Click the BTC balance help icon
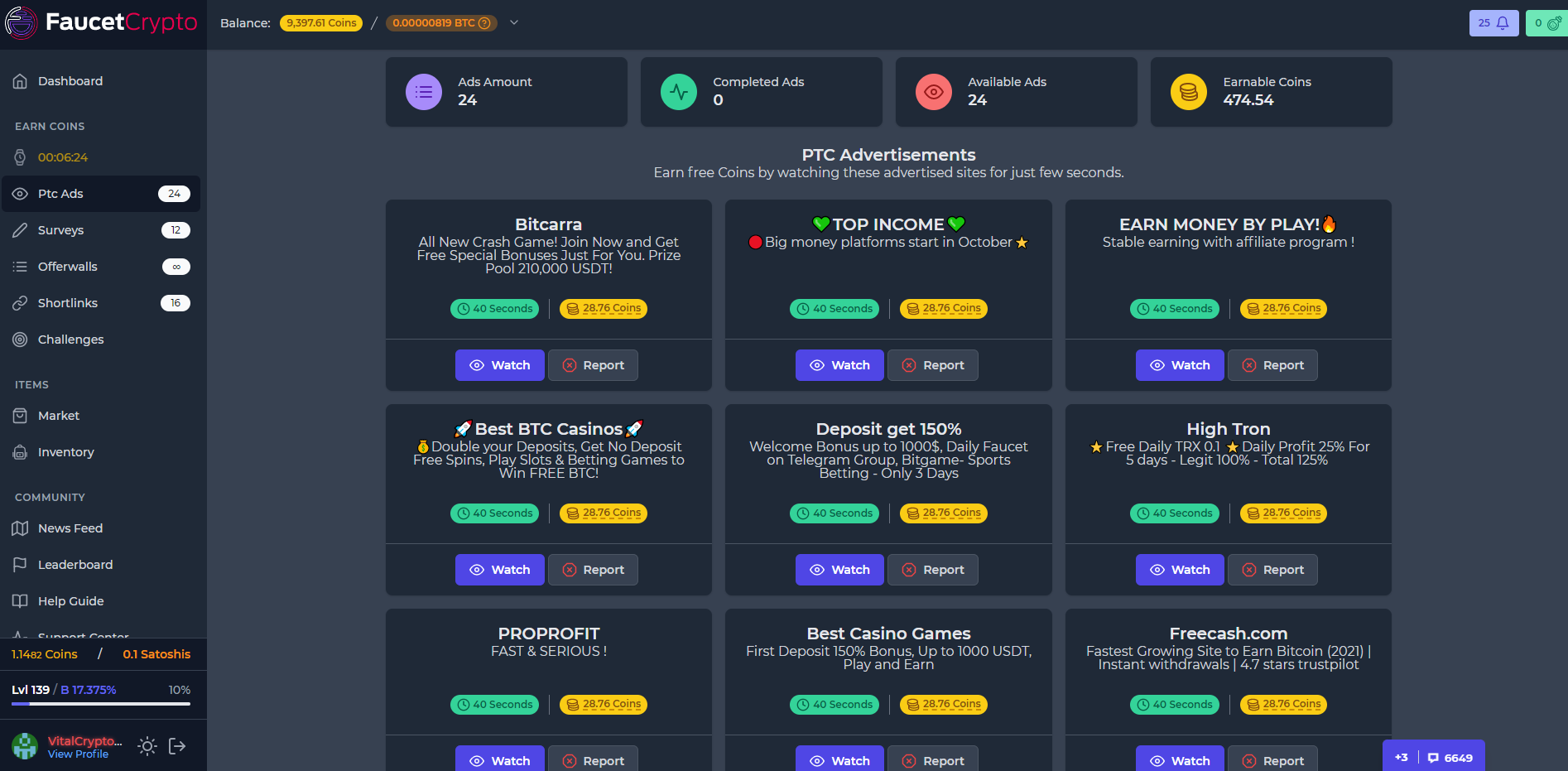This screenshot has width=1568, height=771. coord(485,23)
